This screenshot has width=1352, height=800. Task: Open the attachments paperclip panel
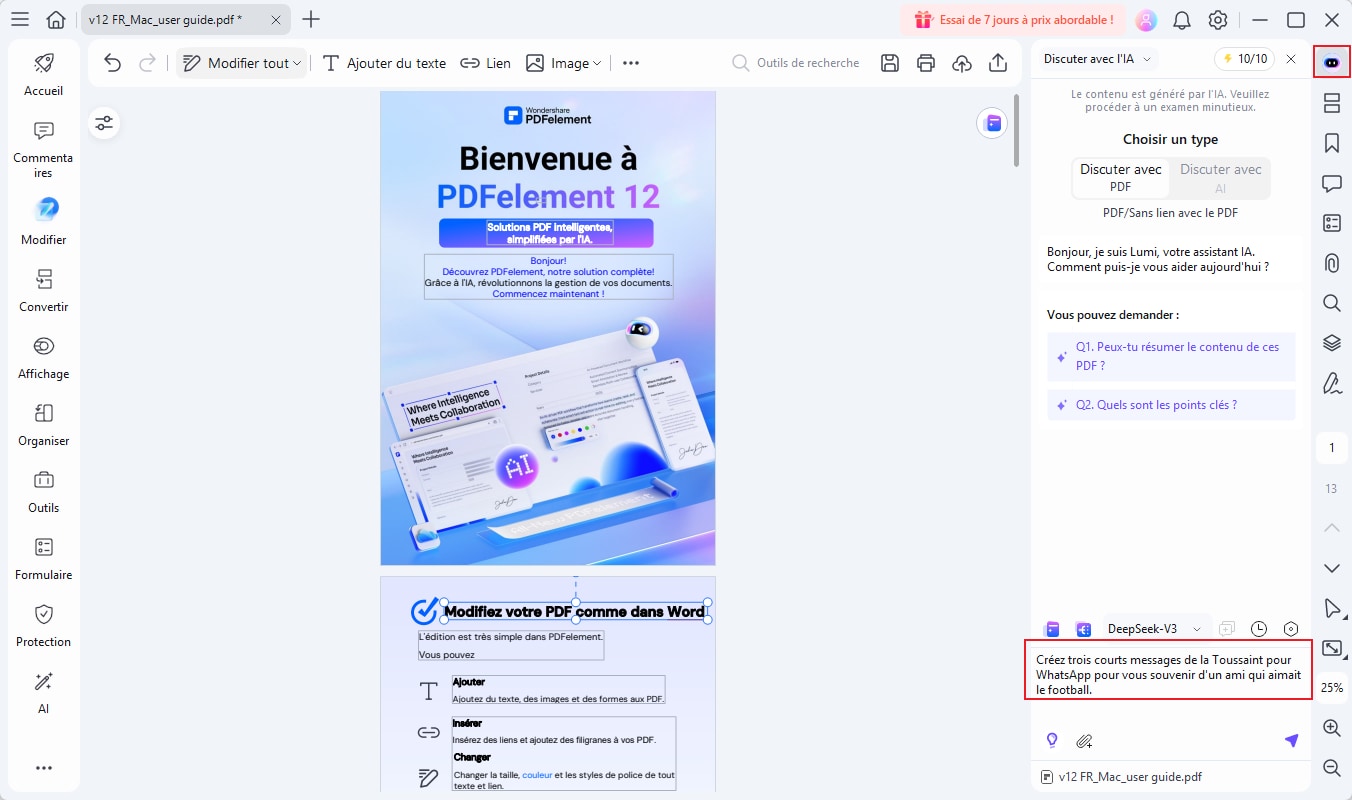1331,263
